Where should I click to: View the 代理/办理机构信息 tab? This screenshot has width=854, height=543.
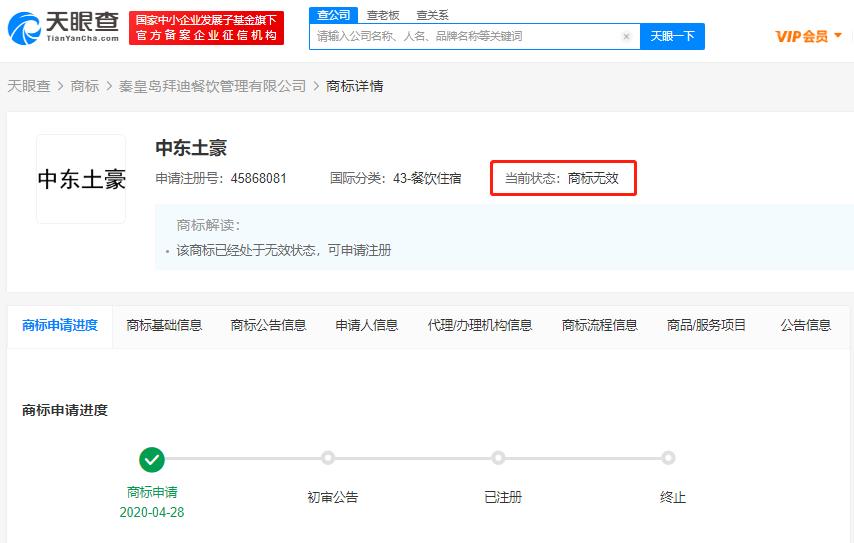(x=480, y=325)
